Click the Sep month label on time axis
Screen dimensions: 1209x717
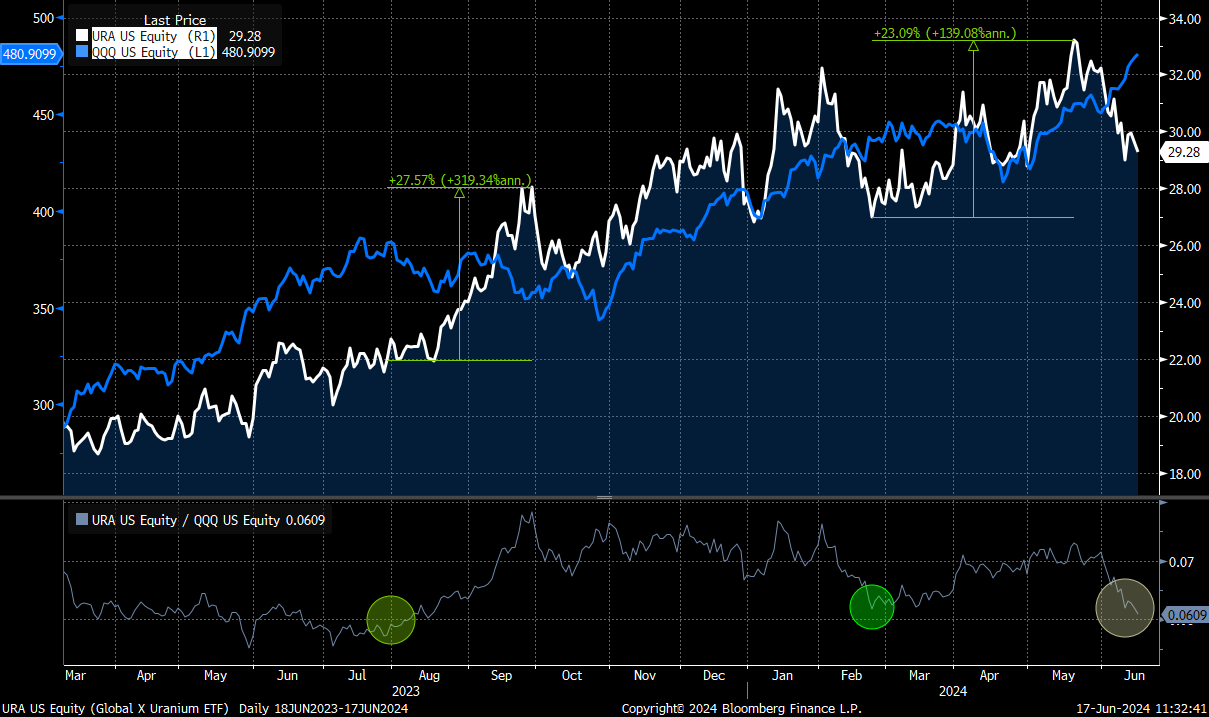502,676
